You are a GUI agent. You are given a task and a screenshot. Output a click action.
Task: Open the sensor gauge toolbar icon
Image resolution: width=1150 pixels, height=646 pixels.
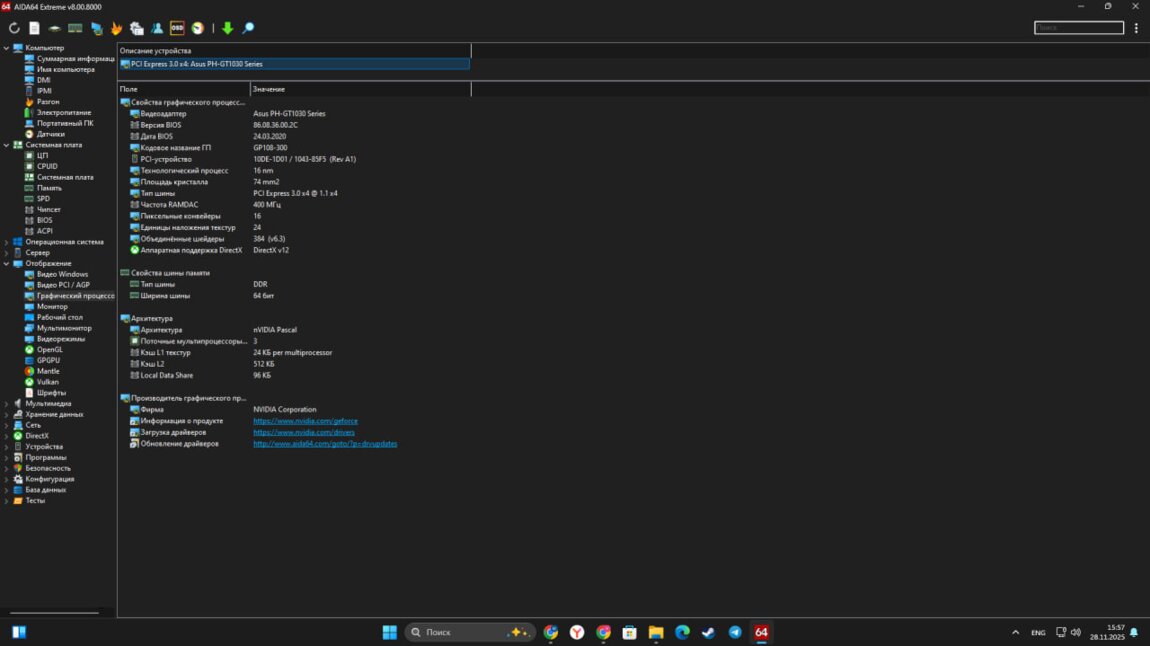[198, 28]
